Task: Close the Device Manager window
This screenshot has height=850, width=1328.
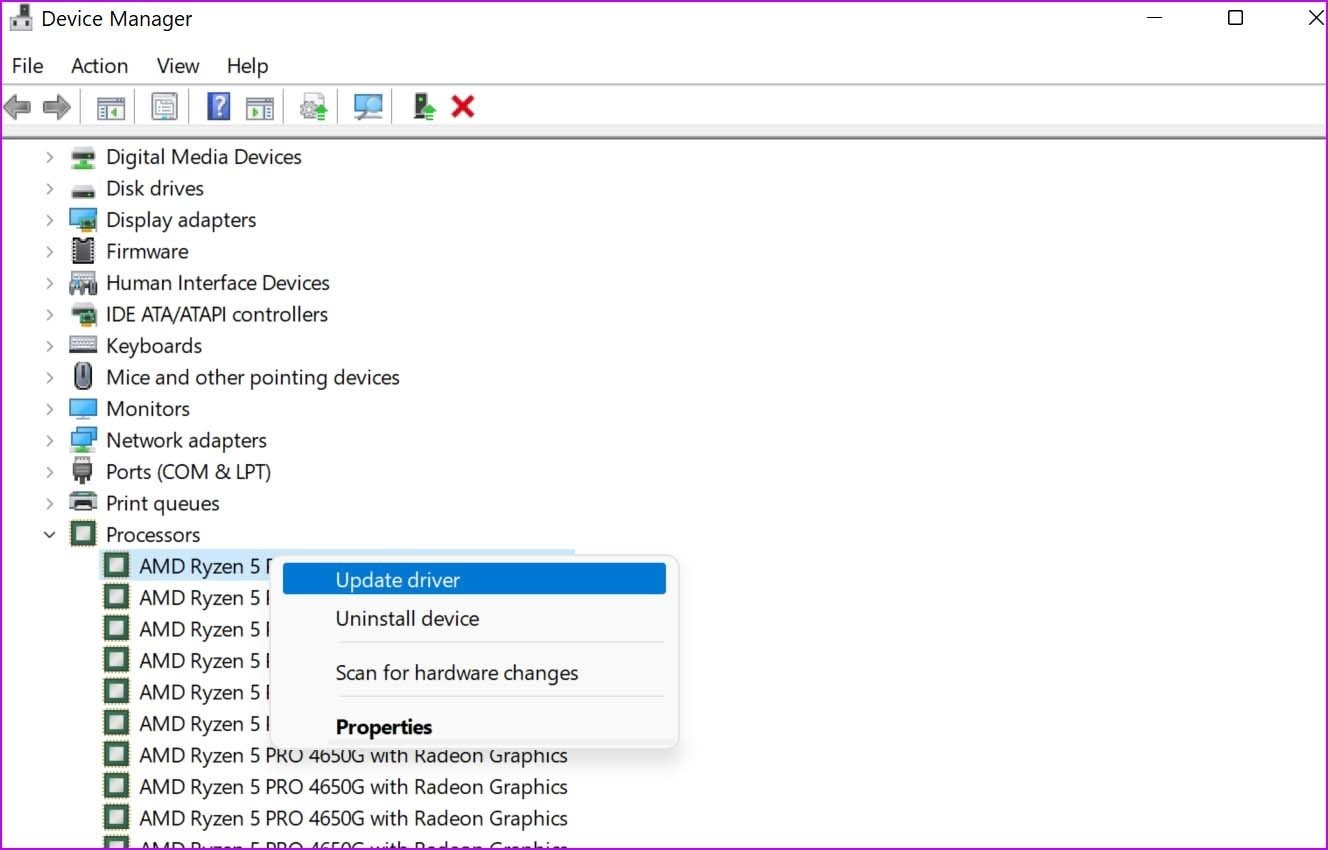Action: (x=1316, y=18)
